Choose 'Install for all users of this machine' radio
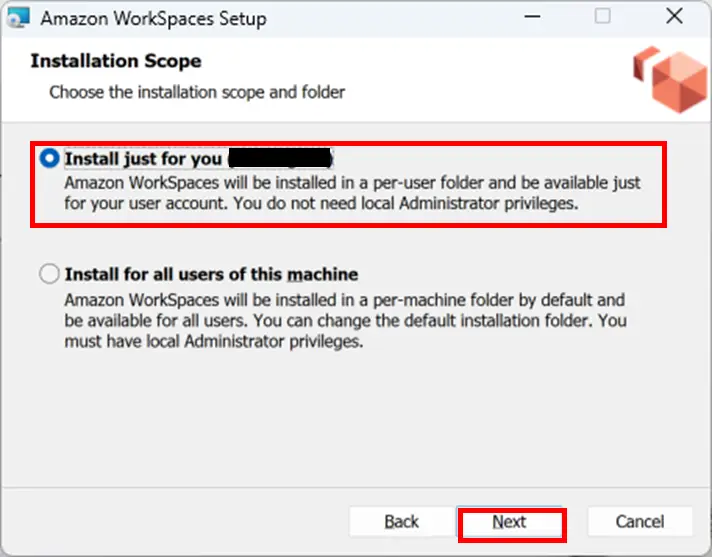The height and width of the screenshot is (557, 712). point(49,274)
